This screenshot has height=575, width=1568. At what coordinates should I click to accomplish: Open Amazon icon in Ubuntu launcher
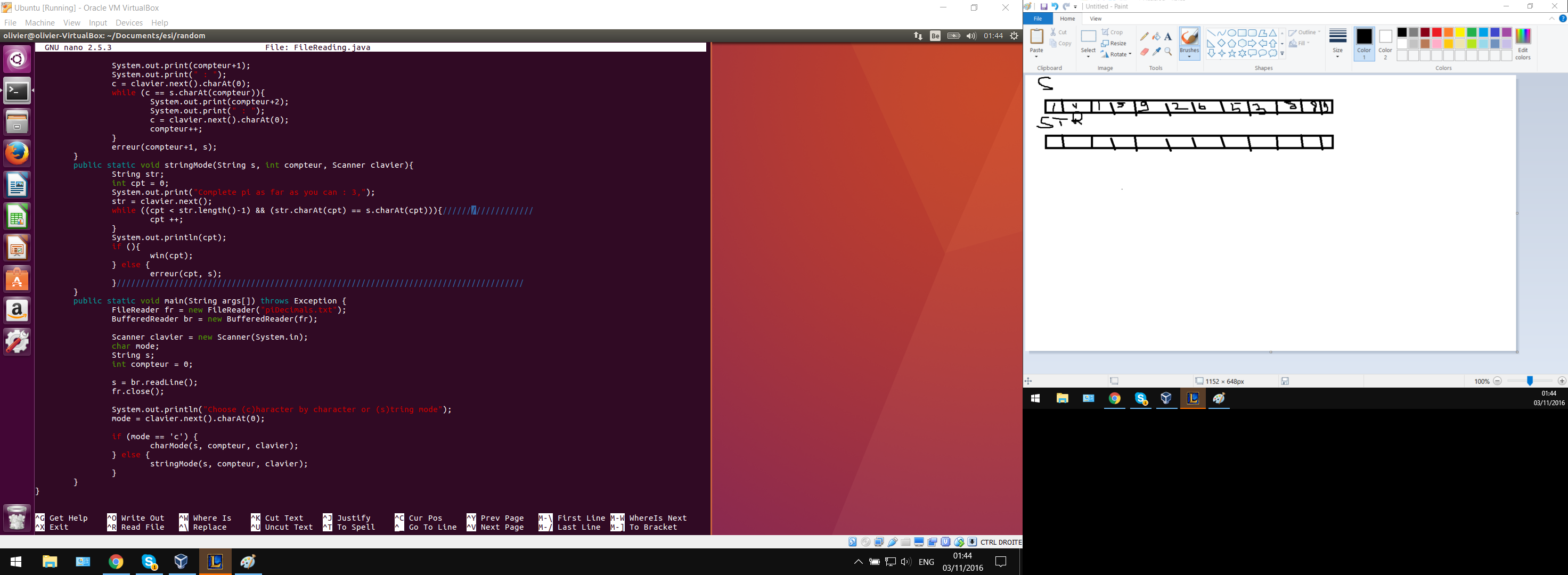(17, 311)
